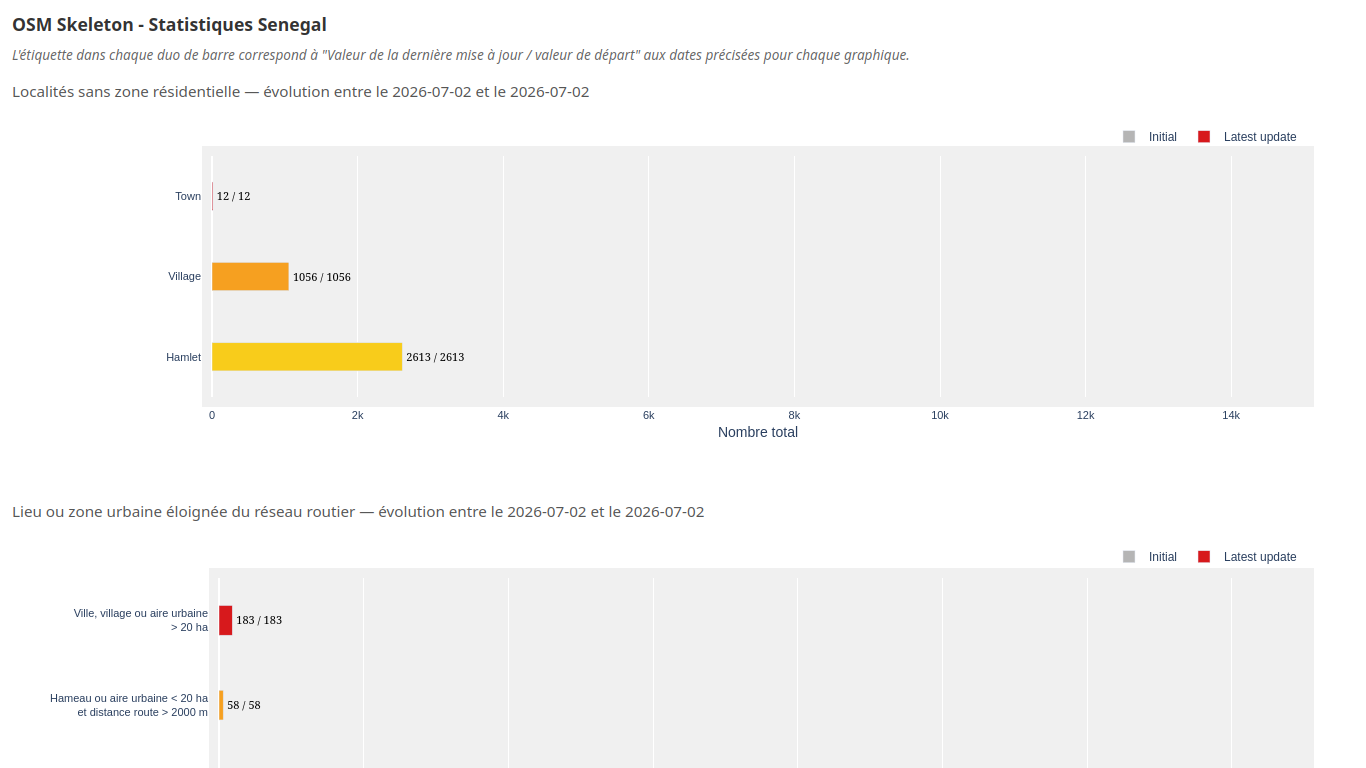Click the Village axis label
This screenshot has height=768, width=1366.
184,276
